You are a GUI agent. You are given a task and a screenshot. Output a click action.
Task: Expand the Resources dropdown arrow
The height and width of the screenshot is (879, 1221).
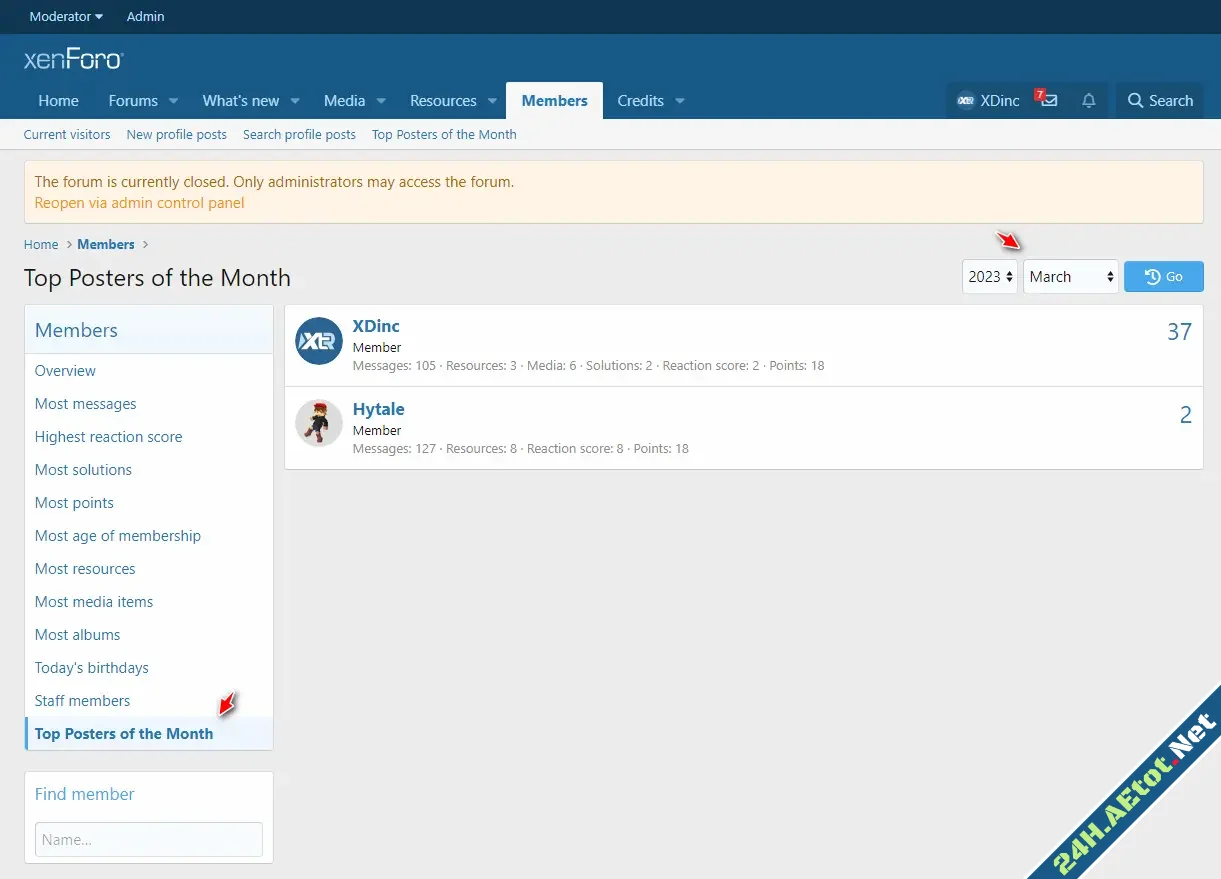(492, 101)
